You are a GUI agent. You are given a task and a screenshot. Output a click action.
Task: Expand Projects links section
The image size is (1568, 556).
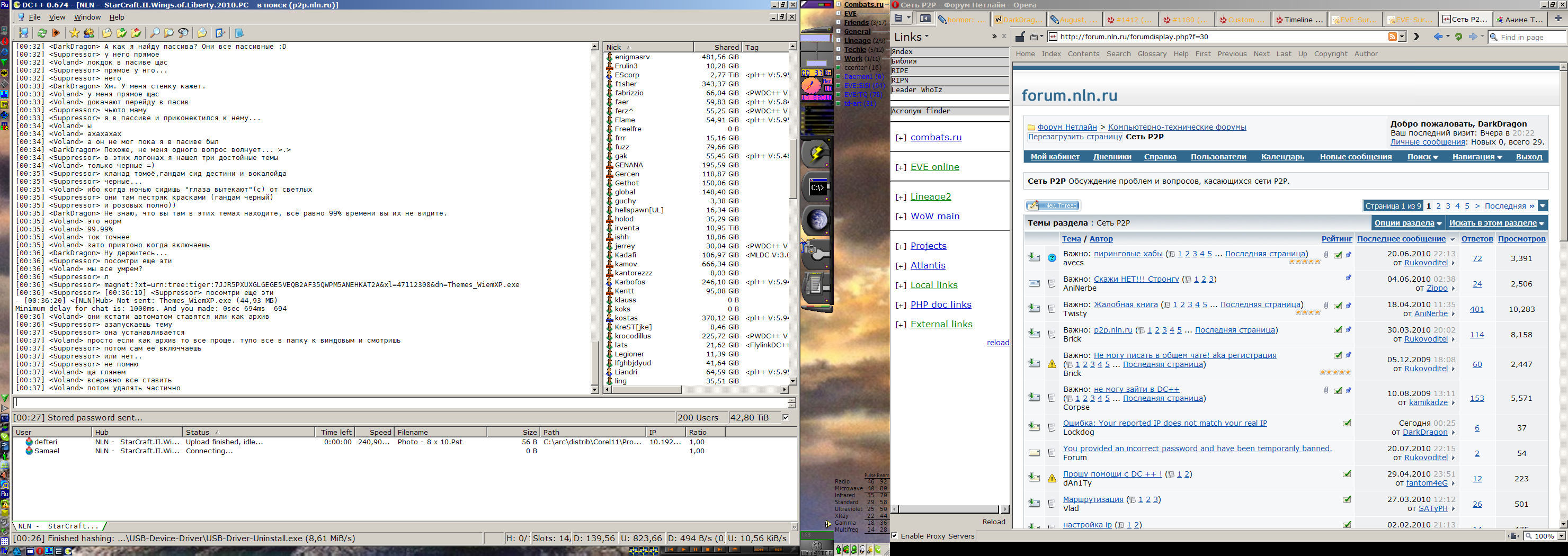coord(901,246)
